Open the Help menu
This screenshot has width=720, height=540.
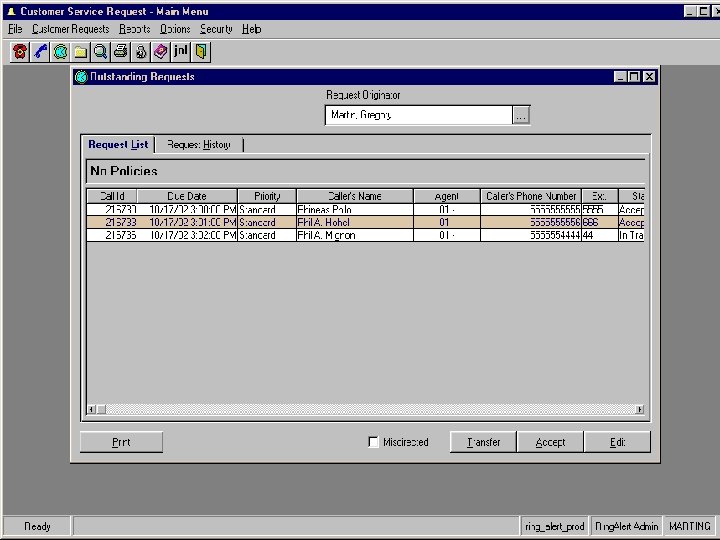coord(252,29)
